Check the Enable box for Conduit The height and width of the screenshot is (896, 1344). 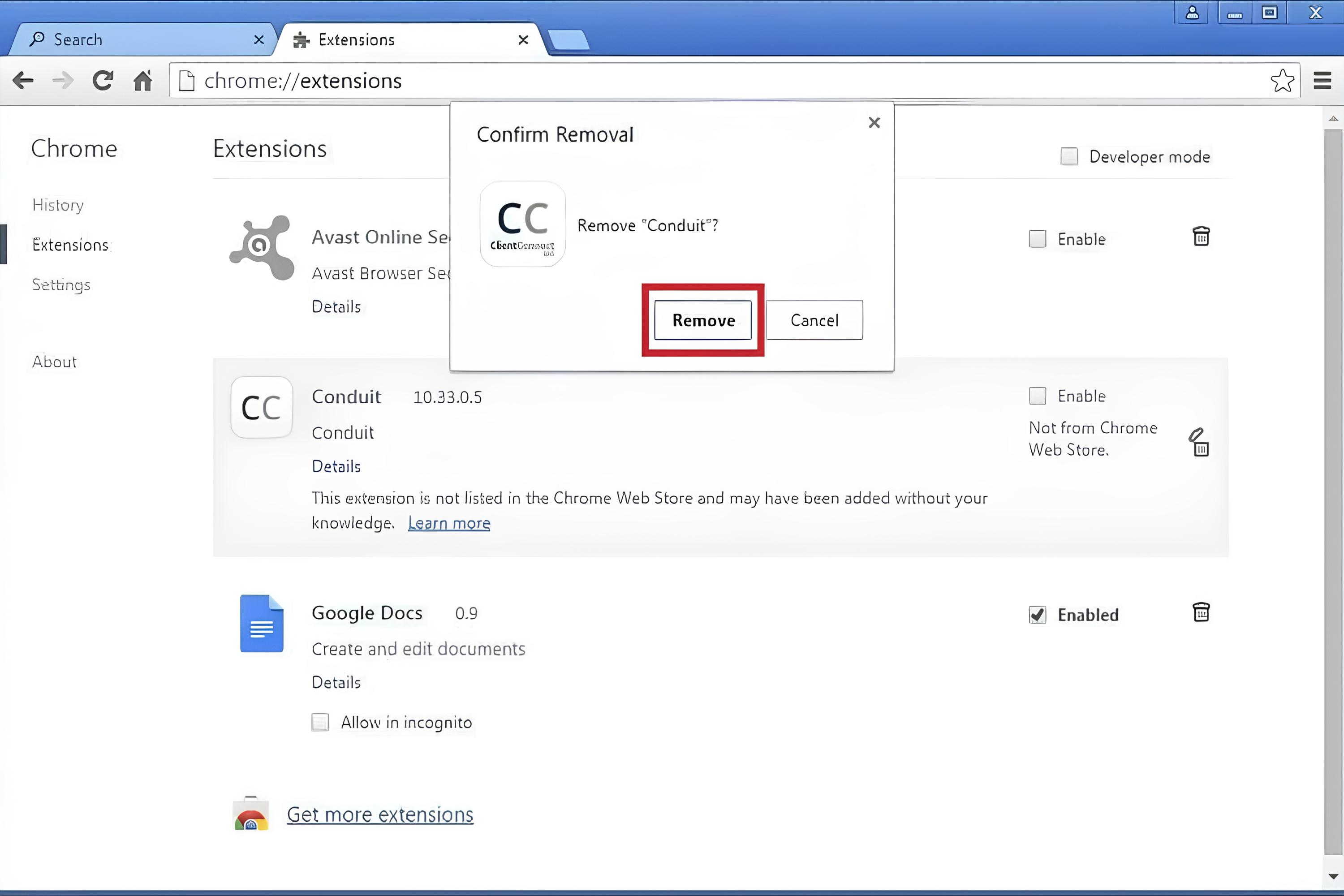pos(1037,396)
